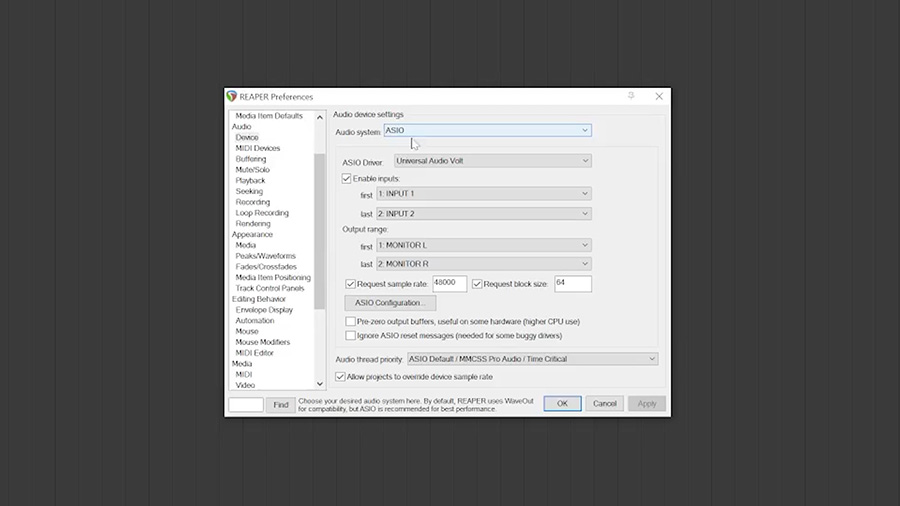Image resolution: width=900 pixels, height=506 pixels.
Task: Click the block size field showing 64
Action: [573, 283]
